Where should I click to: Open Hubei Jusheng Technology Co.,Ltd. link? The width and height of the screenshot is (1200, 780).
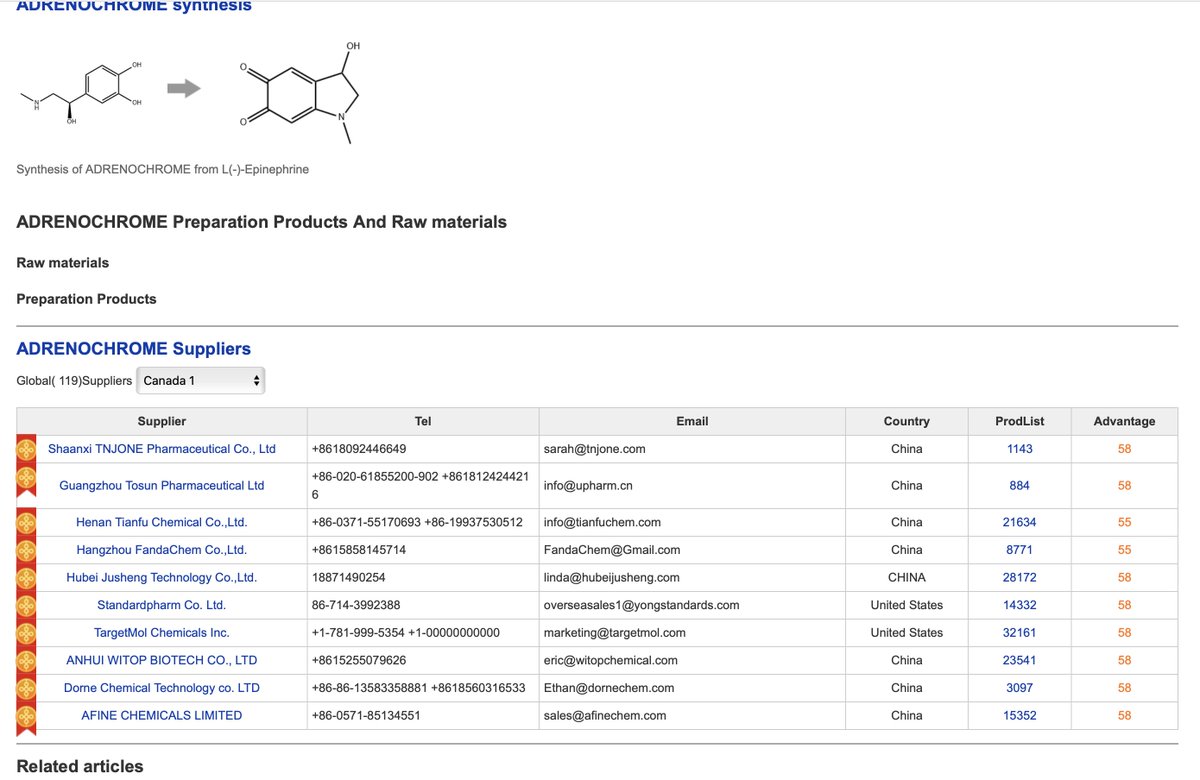pyautogui.click(x=162, y=577)
